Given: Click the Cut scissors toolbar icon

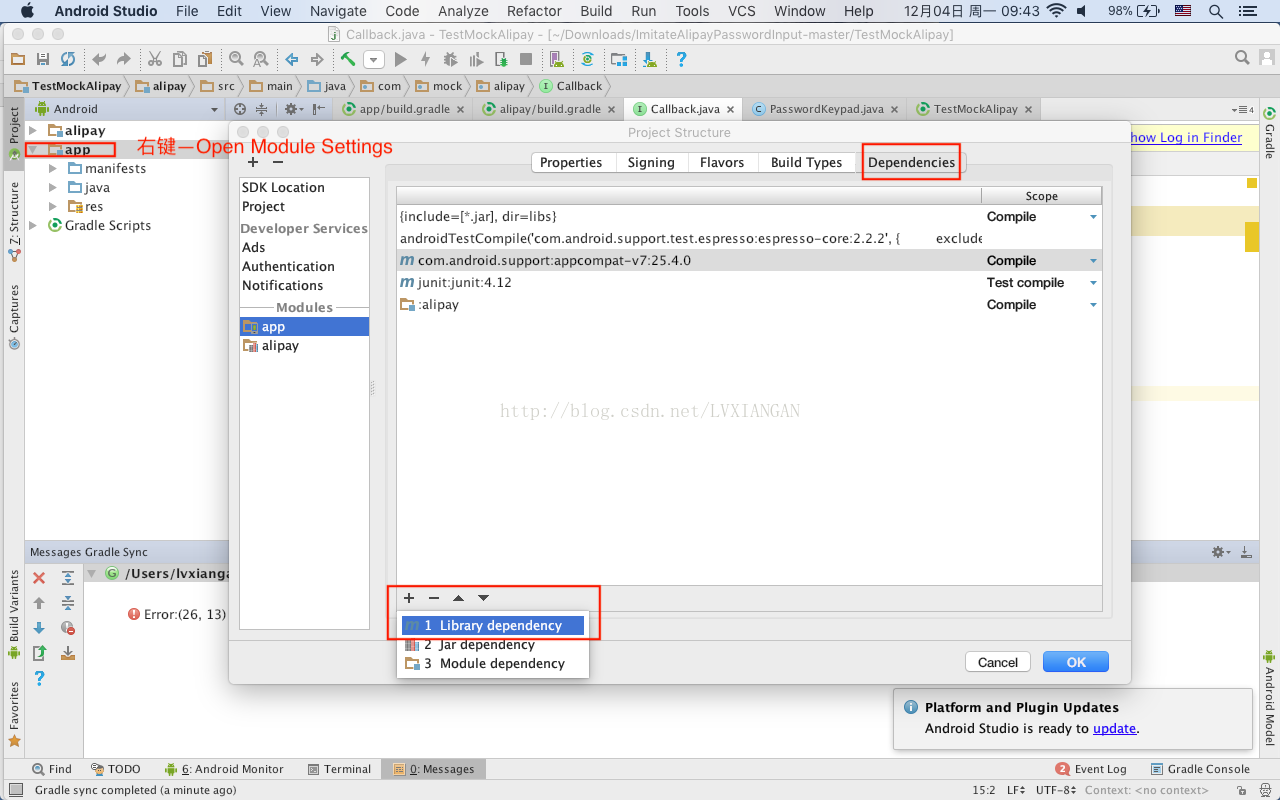Looking at the screenshot, I should pyautogui.click(x=155, y=60).
